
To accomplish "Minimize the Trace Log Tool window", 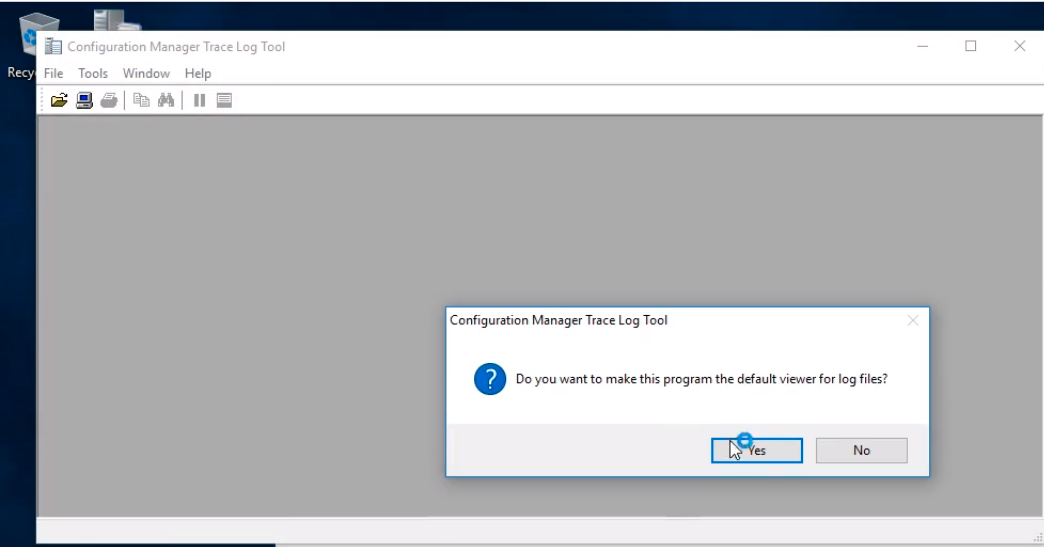I will coord(923,47).
